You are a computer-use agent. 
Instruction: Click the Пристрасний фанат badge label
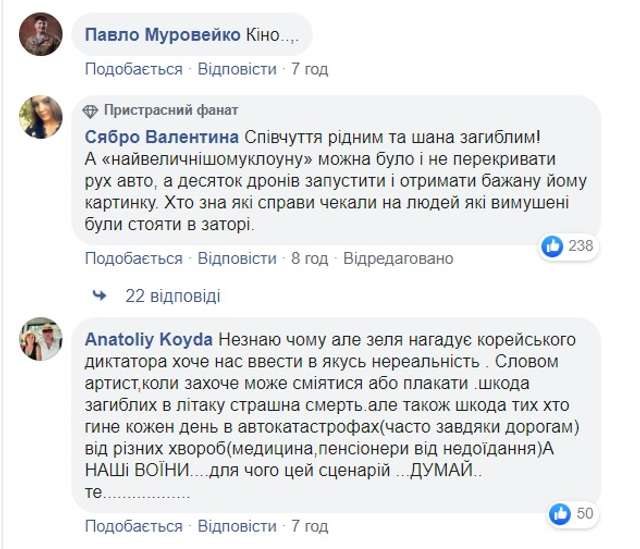172,110
